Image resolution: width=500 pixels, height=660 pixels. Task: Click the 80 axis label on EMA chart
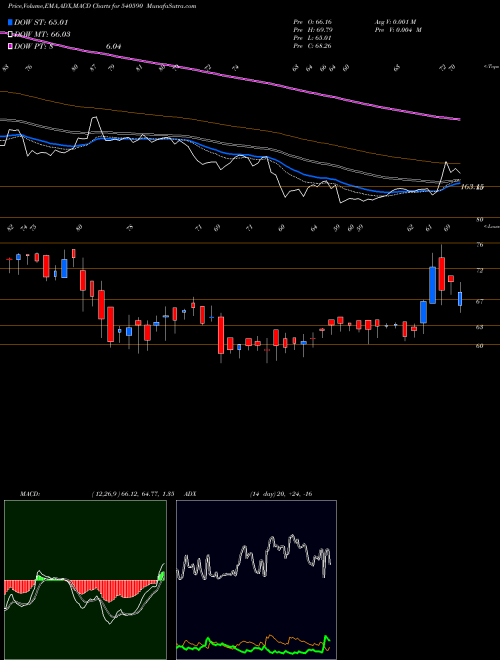[x=480, y=220]
